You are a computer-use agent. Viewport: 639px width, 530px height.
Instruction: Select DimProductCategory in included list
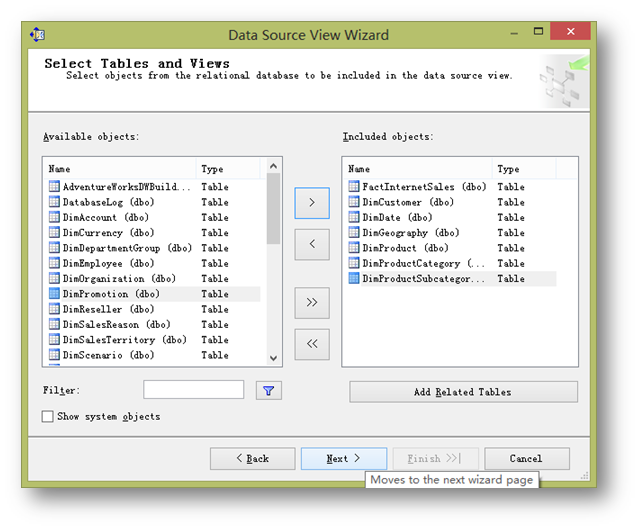tap(424, 263)
